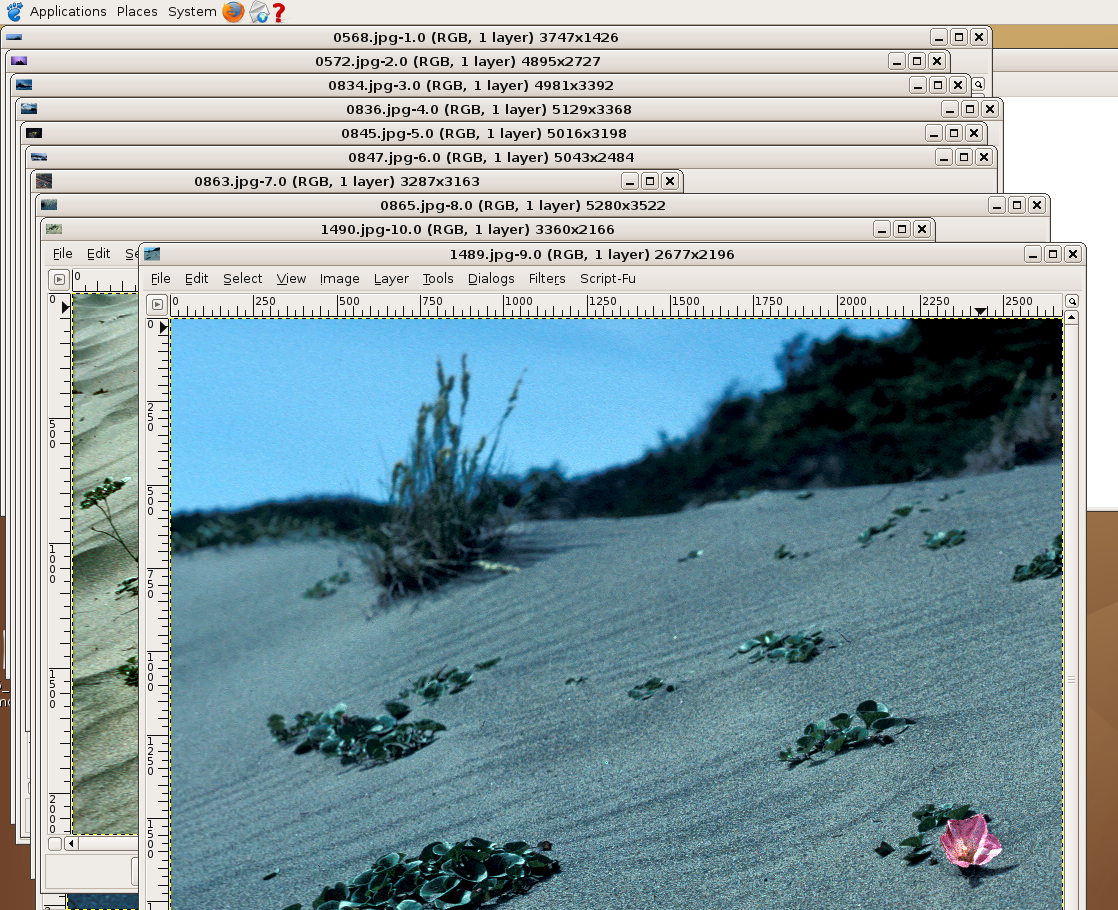
Task: Close the 0865.jpg-8.0 window
Action: (x=1037, y=205)
